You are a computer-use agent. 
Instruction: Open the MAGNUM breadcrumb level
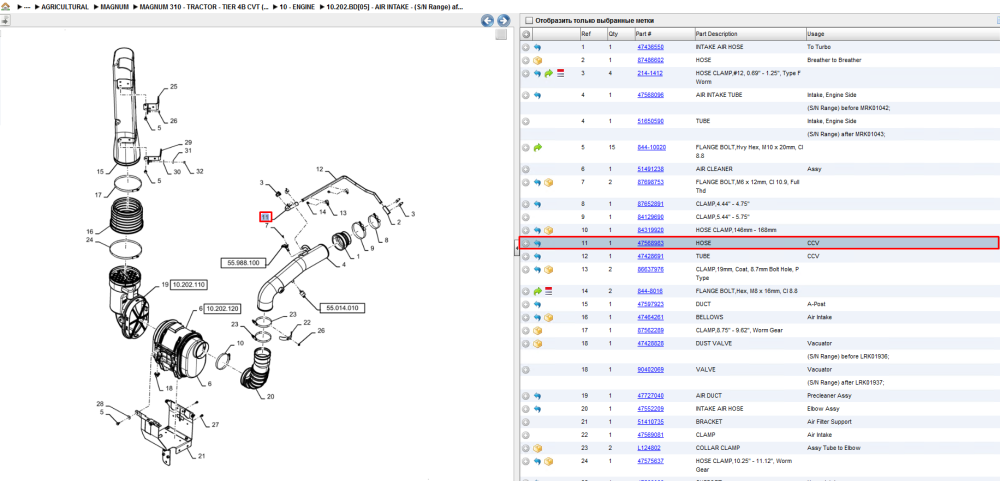[x=115, y=7]
